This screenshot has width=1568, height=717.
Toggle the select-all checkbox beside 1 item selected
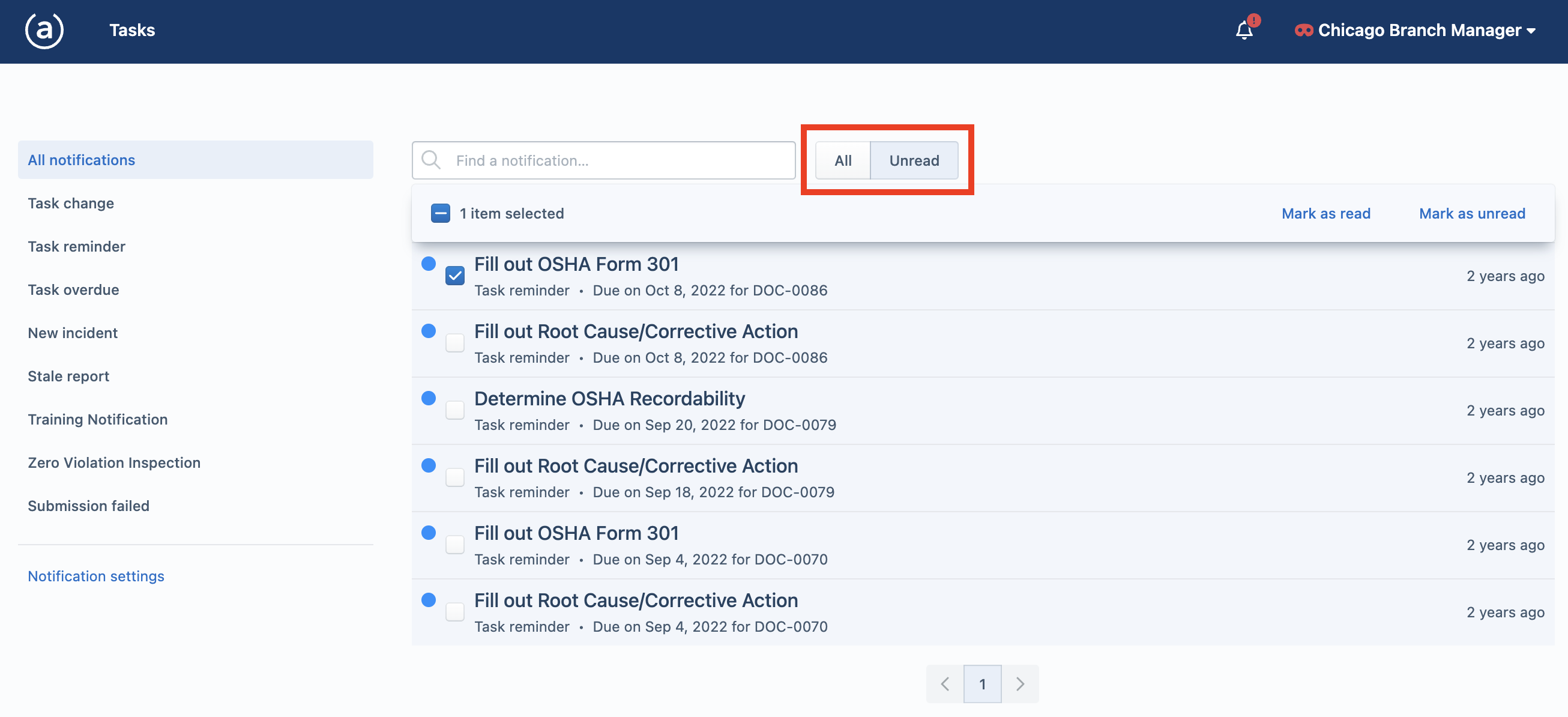pyautogui.click(x=441, y=214)
